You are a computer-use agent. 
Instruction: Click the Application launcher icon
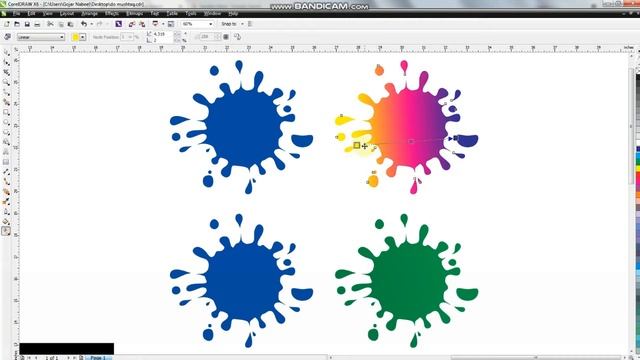(x=156, y=24)
